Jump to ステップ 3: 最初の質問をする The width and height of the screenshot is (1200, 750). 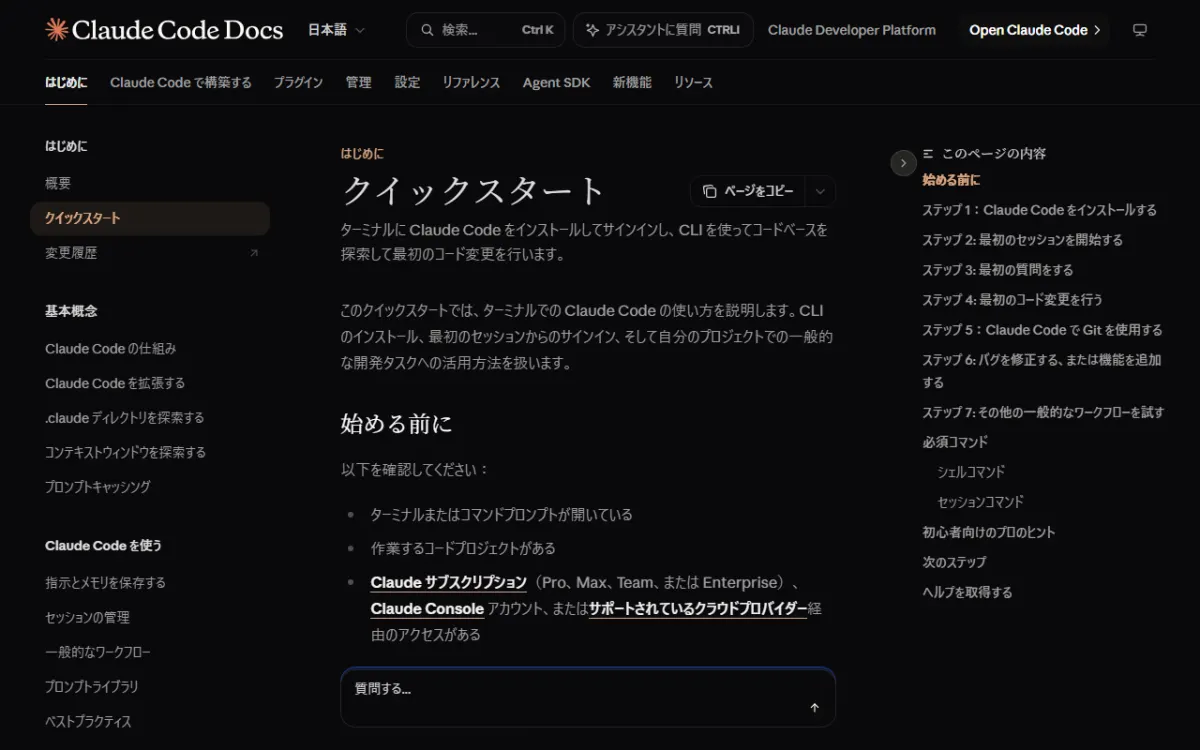[x=997, y=270]
